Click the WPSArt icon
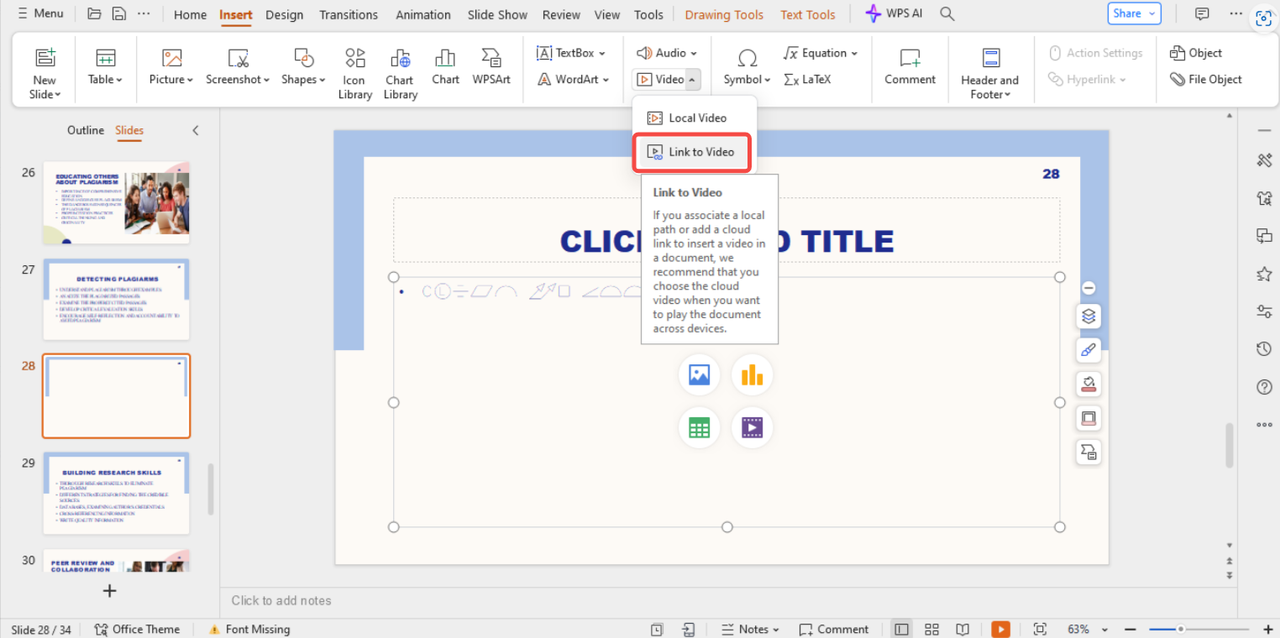Viewport: 1280px width, 638px height. (x=491, y=58)
